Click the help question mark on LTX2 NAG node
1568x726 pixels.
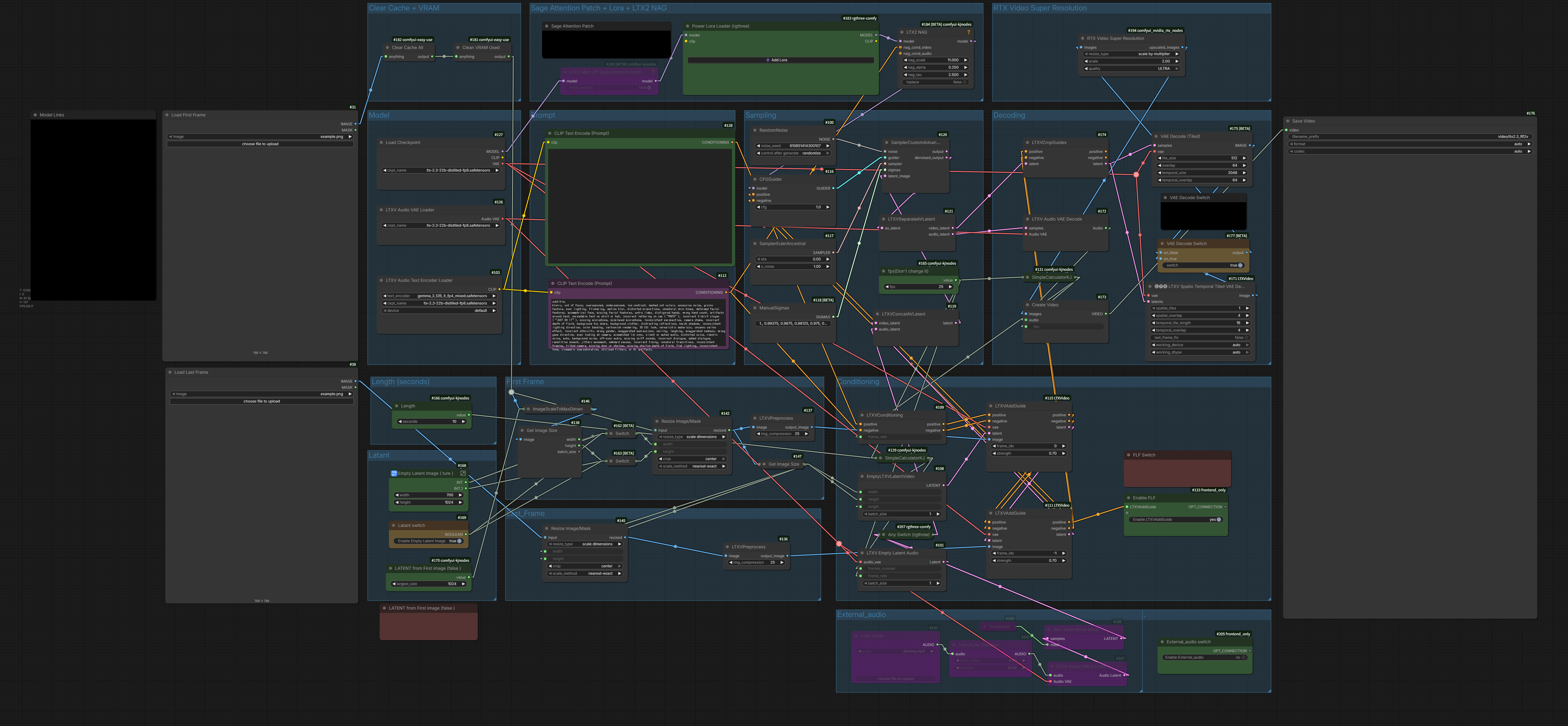[x=968, y=32]
